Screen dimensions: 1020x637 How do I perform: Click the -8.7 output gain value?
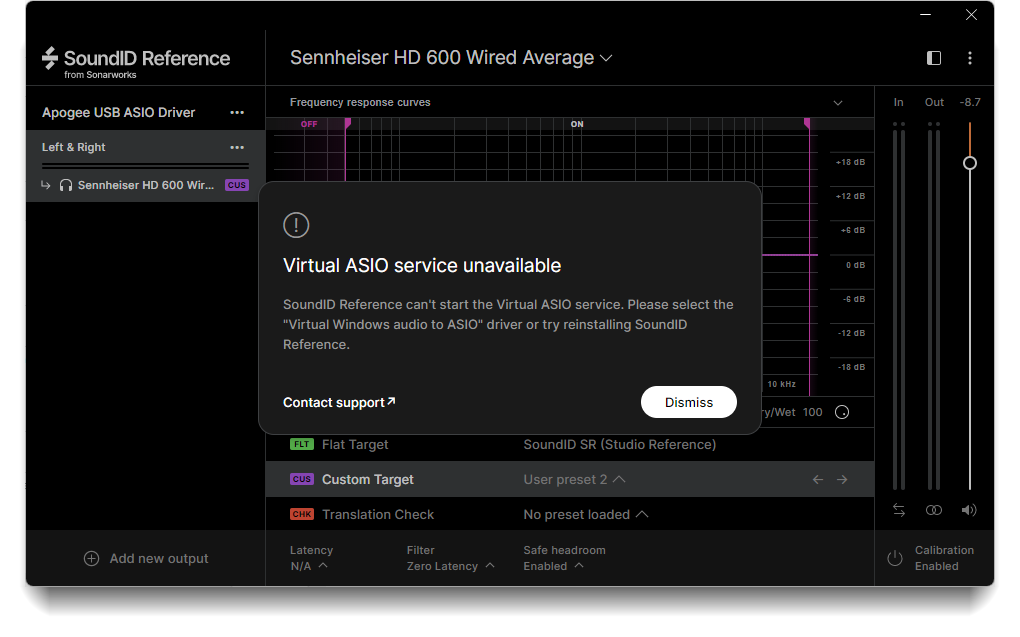[x=969, y=103]
